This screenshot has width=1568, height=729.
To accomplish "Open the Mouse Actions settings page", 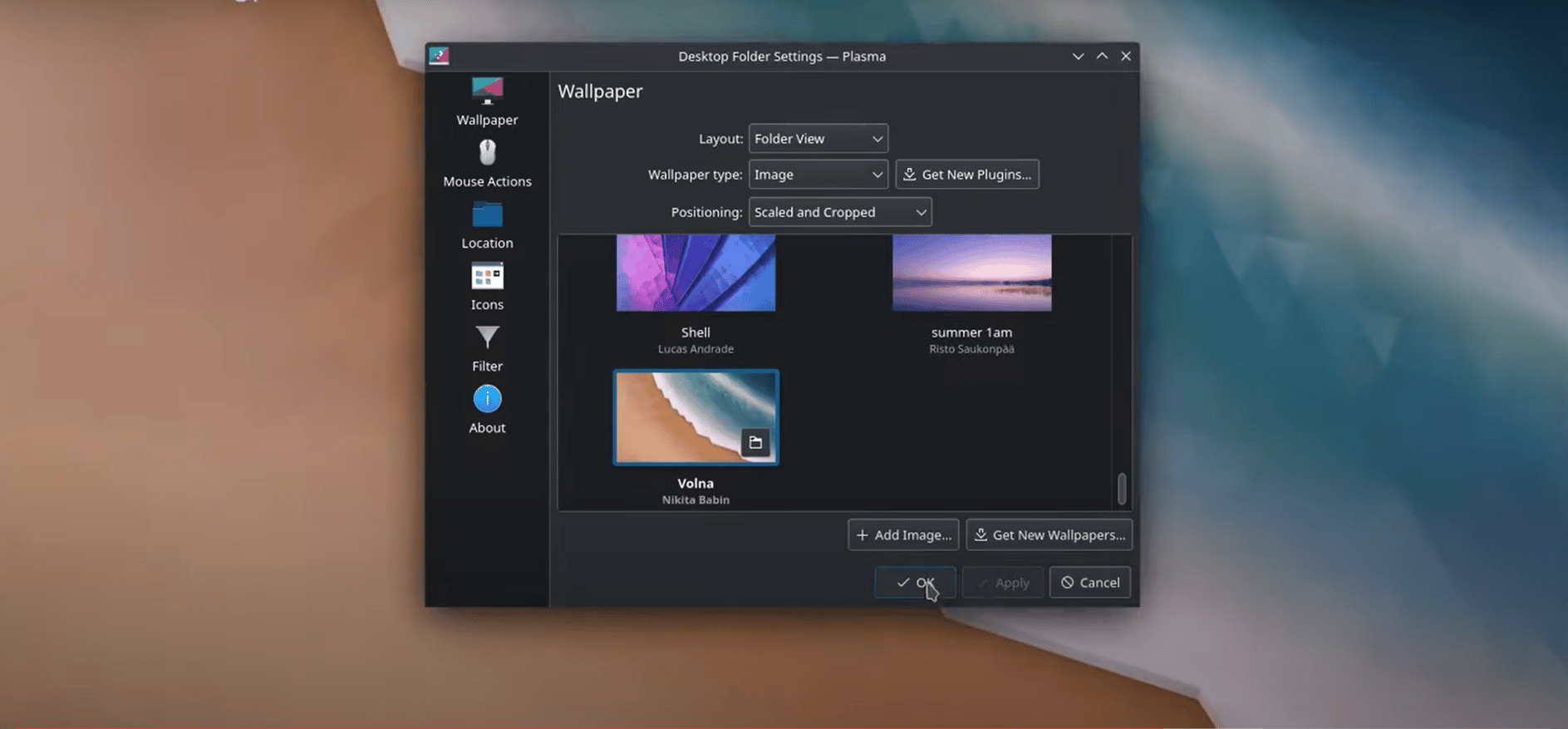I will click(487, 163).
